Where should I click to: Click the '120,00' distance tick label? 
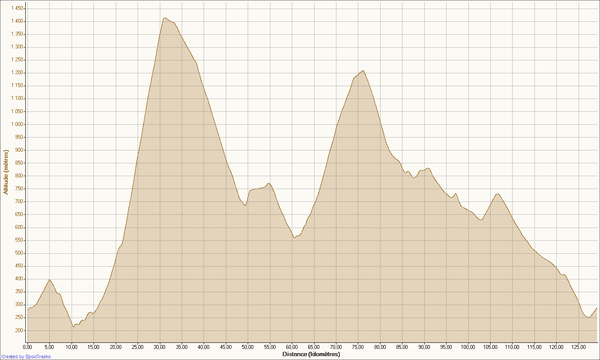[556, 347]
